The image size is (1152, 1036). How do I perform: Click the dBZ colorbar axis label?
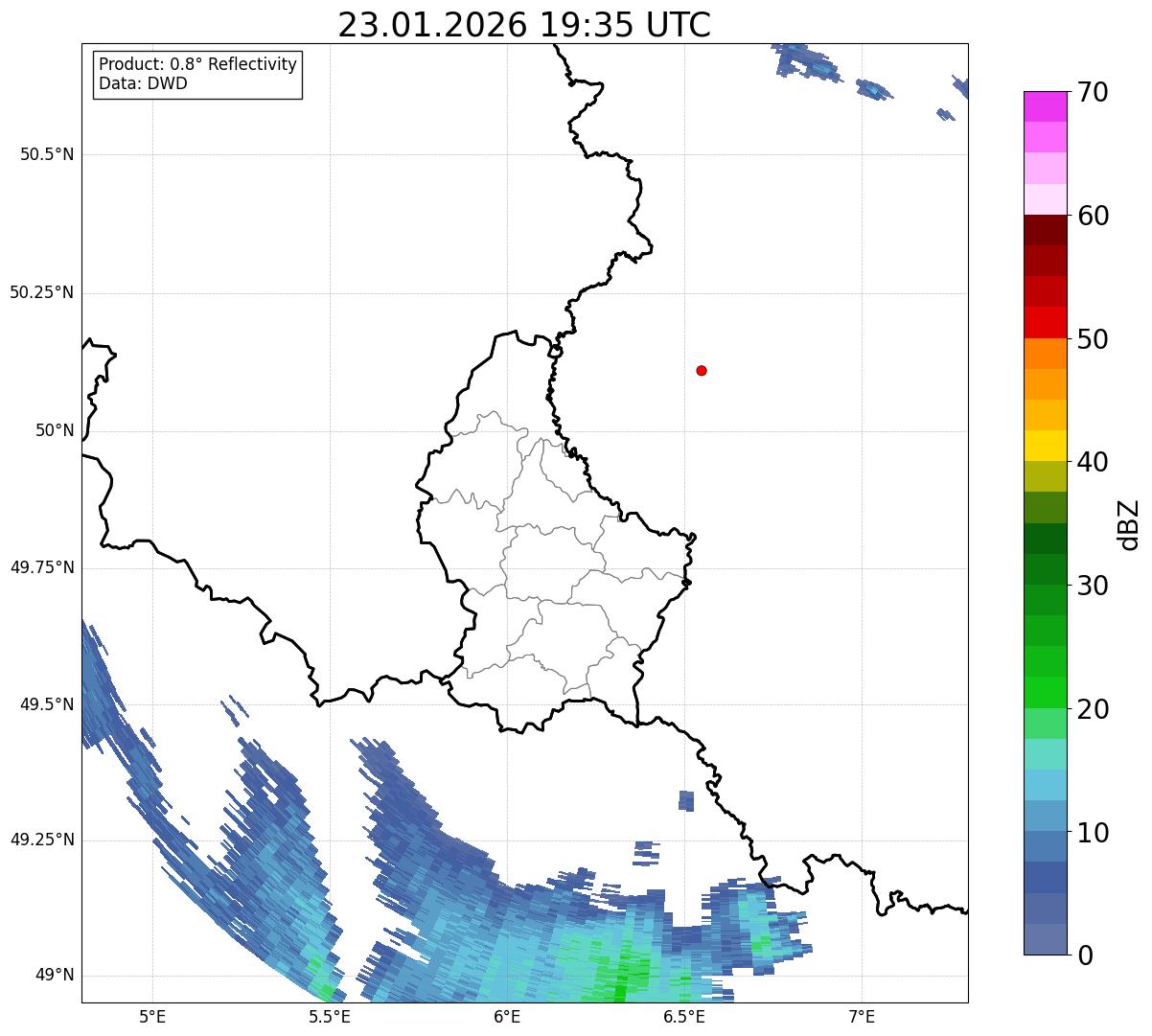[1129, 524]
